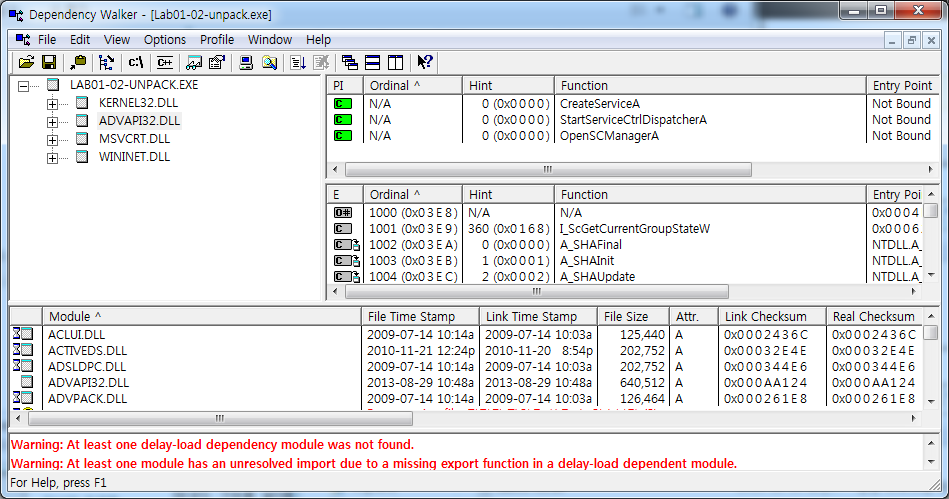Expand the KERNEL32.DLL tree node

[52, 103]
